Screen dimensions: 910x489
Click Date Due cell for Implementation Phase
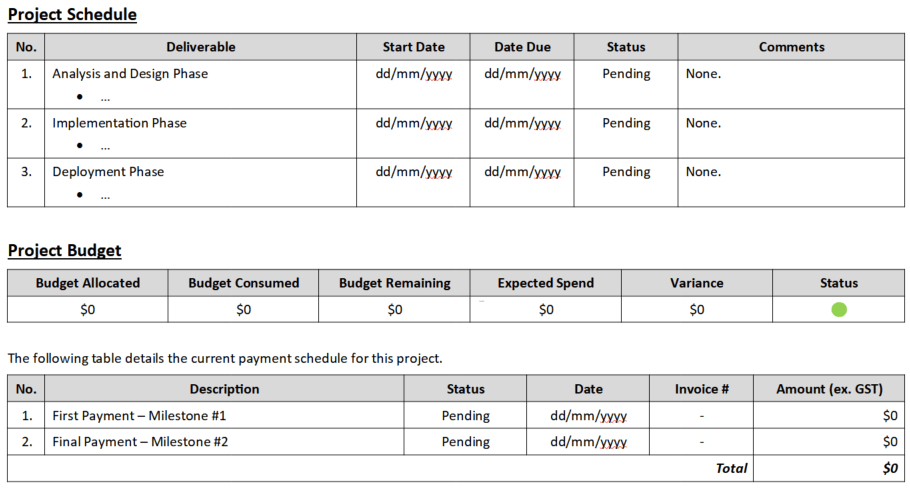coord(522,123)
